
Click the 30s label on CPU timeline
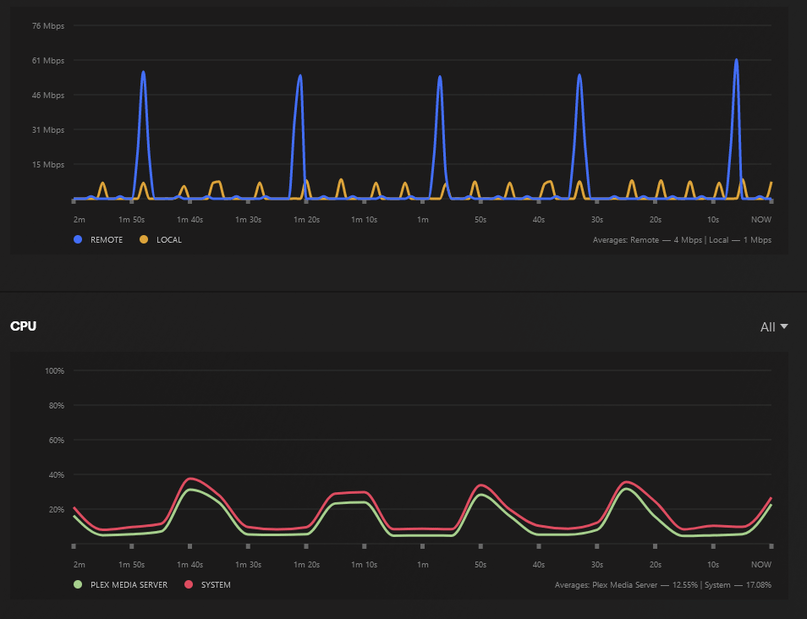(597, 564)
